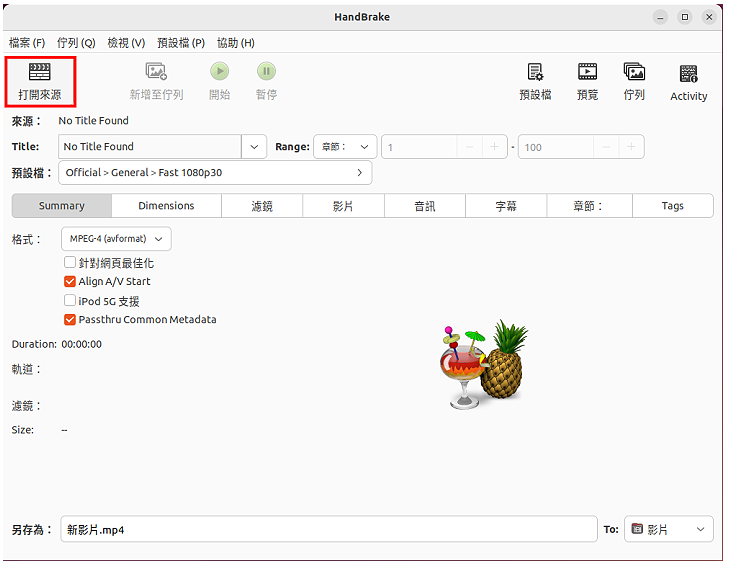Click the HandBrake cocktail pineapple image
739x571 pixels.
(x=484, y=365)
